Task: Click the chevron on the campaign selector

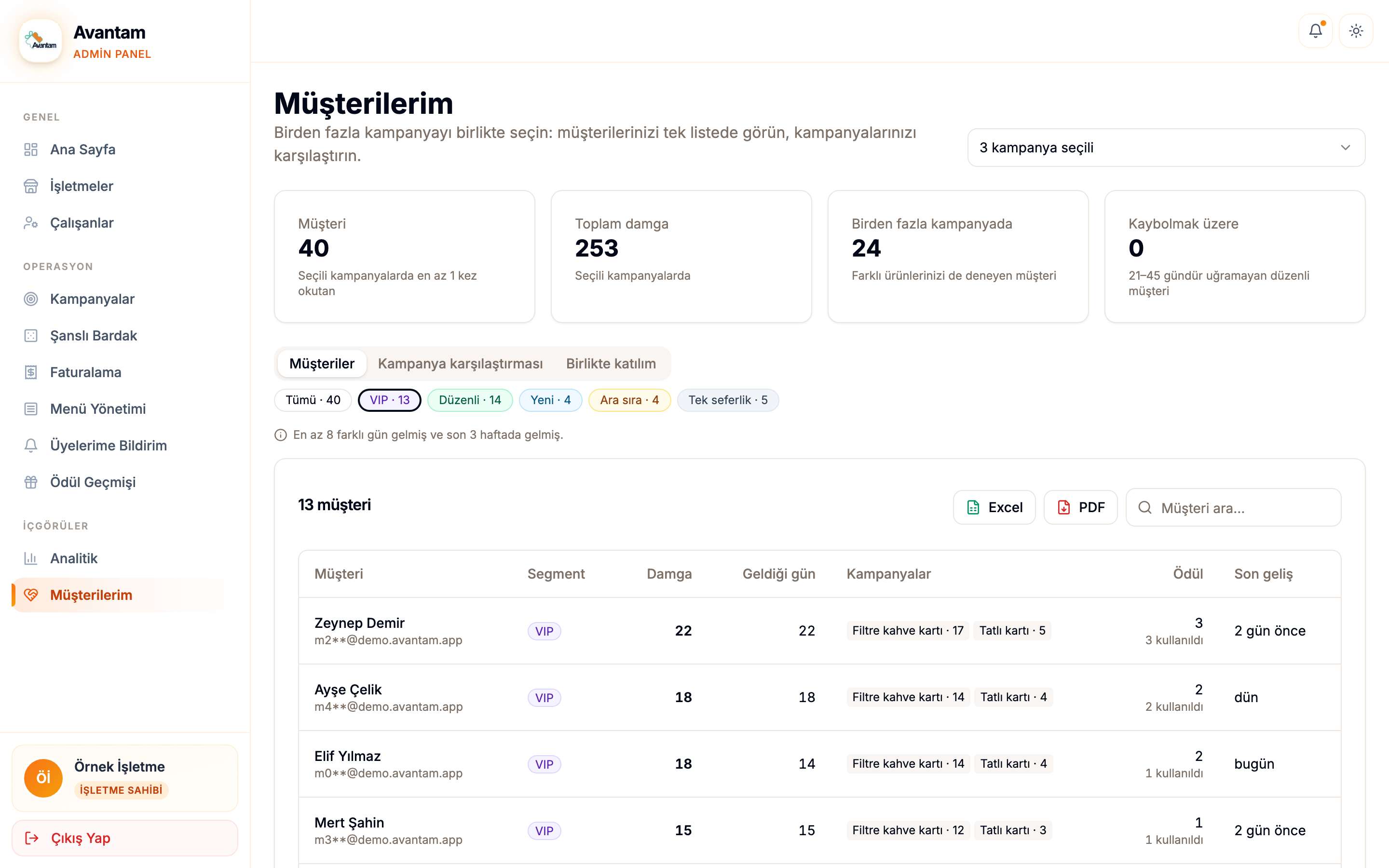Action: [x=1346, y=148]
